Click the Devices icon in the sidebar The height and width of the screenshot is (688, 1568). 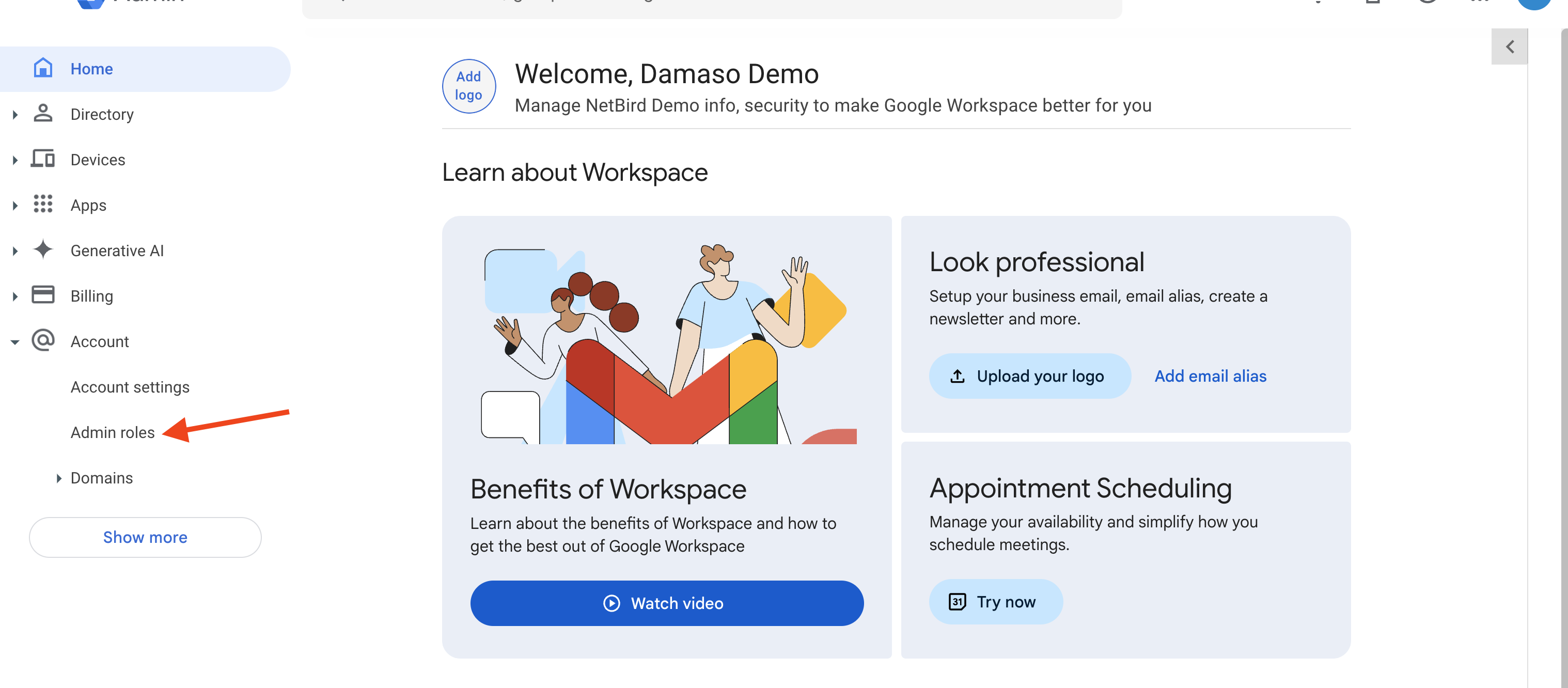point(42,160)
